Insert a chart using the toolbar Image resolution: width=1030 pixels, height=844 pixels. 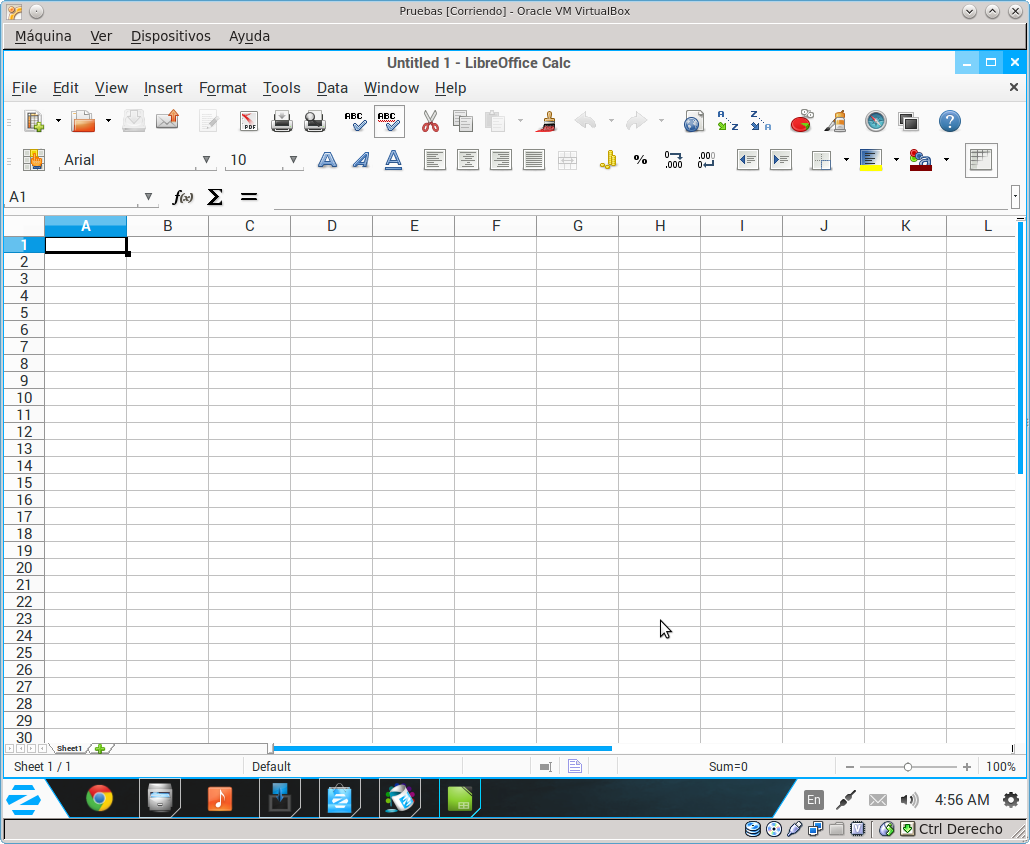[x=801, y=122]
